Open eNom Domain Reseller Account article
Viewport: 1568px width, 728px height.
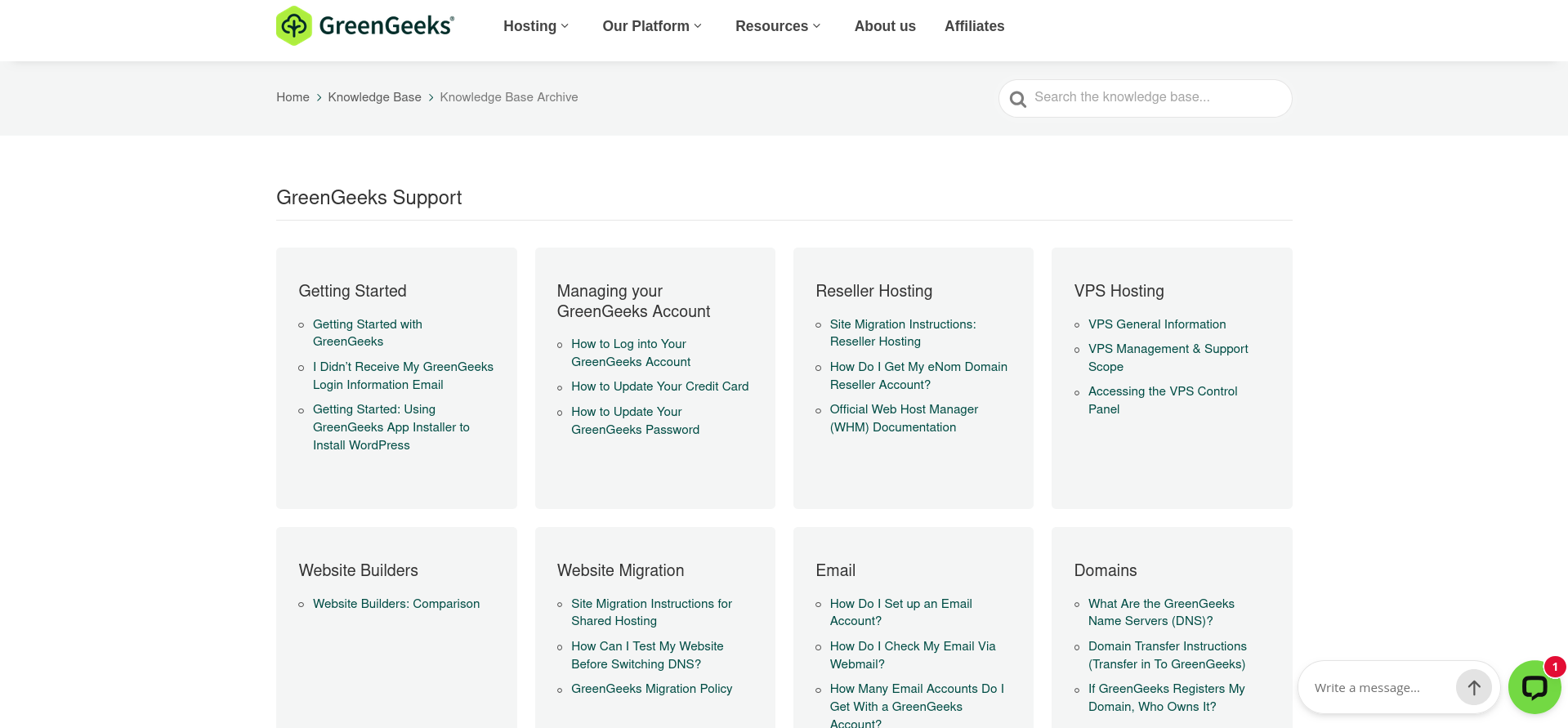click(x=918, y=376)
